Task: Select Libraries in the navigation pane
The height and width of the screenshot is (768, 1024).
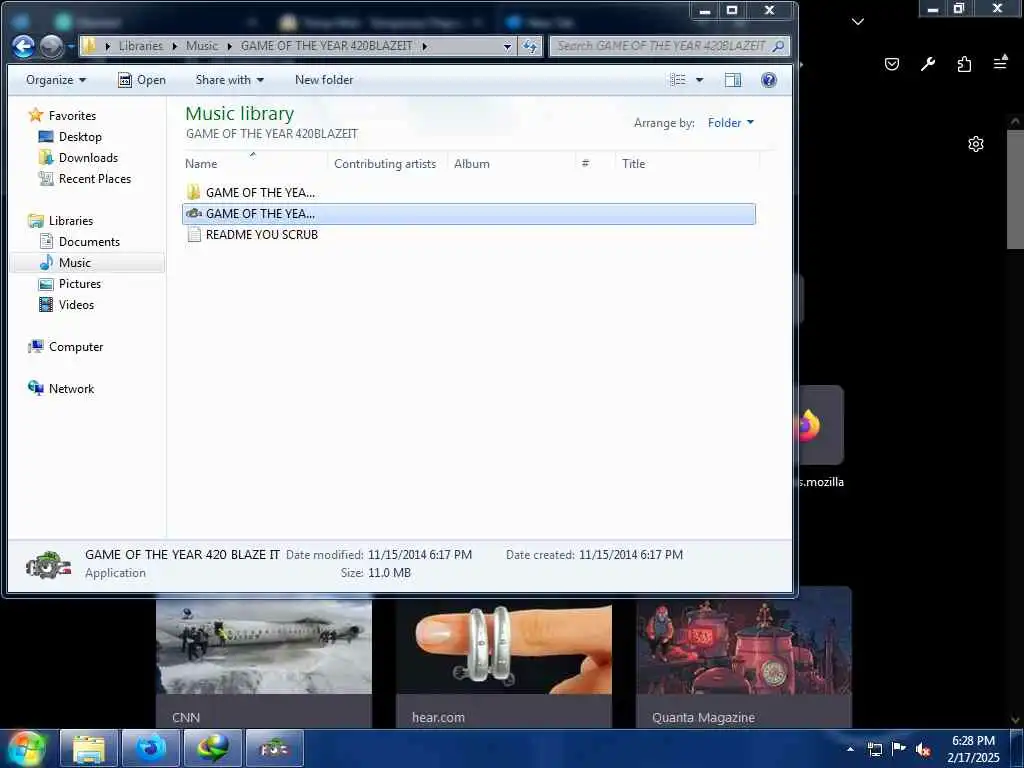Action: pyautogui.click(x=71, y=221)
